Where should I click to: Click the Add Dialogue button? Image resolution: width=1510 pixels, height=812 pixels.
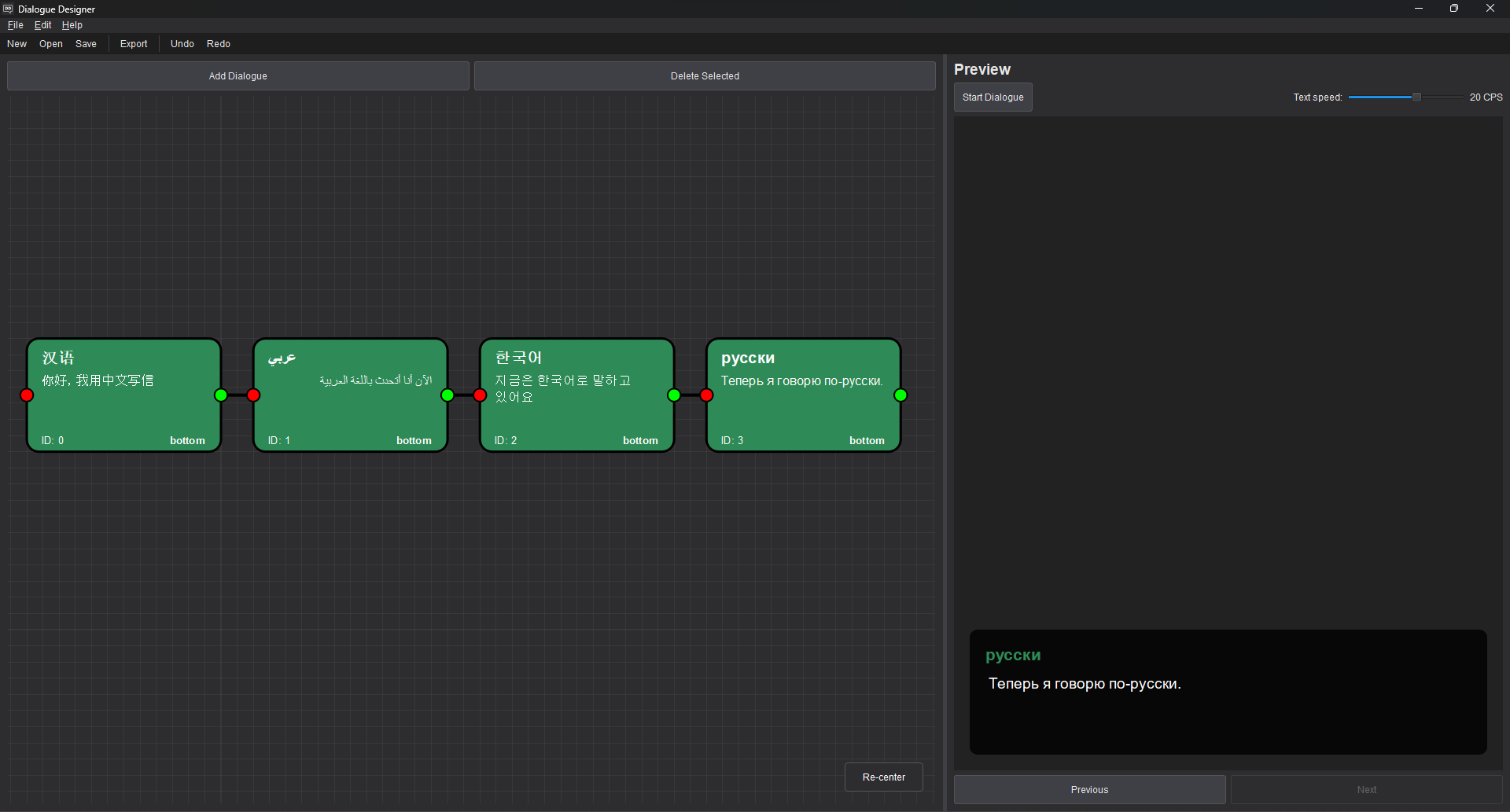[238, 75]
